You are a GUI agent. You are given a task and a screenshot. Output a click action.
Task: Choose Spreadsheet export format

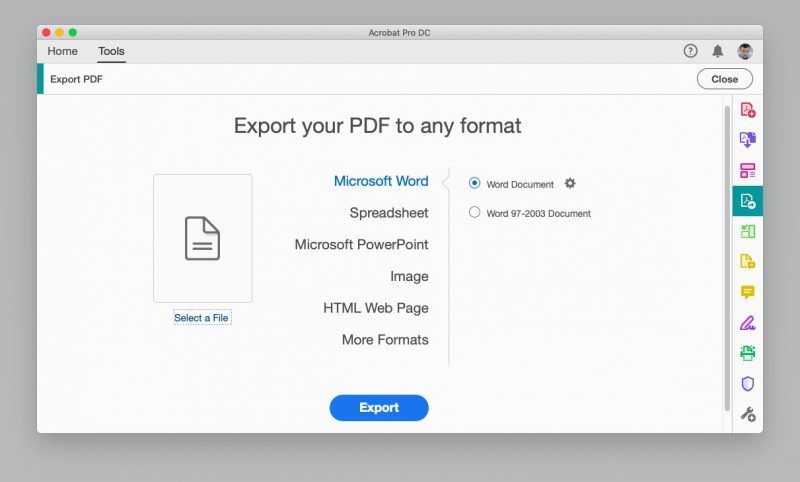(389, 213)
